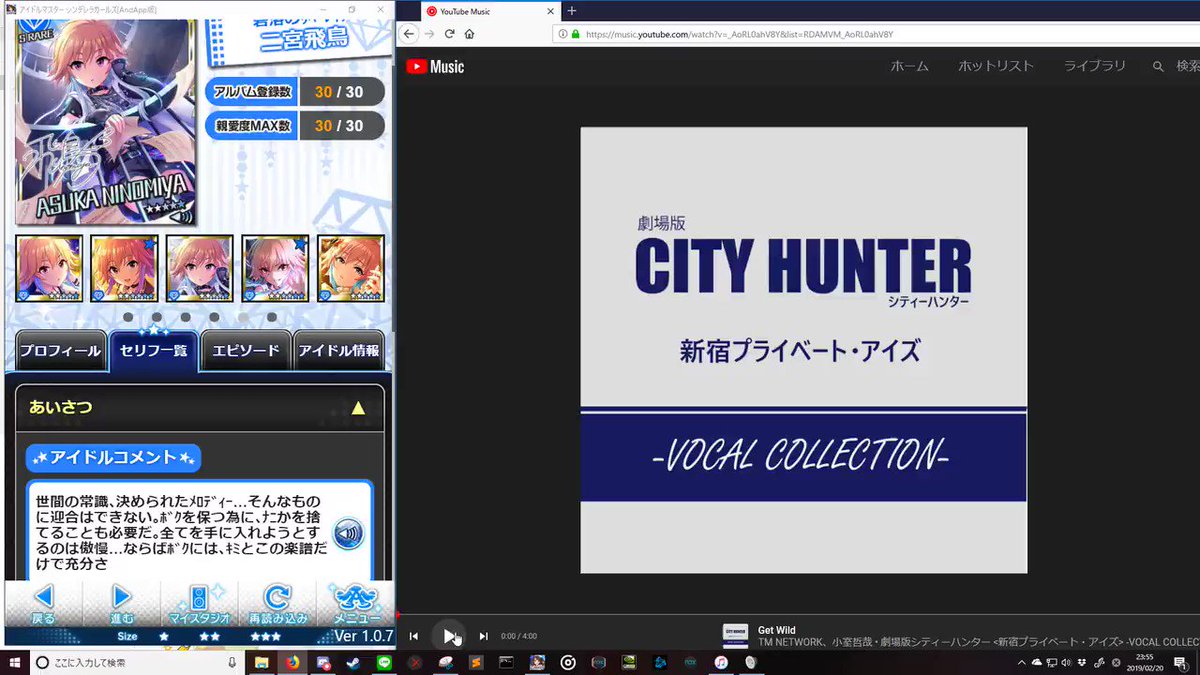Open LINE from the taskbar
The image size is (1200, 675).
pyautogui.click(x=384, y=662)
